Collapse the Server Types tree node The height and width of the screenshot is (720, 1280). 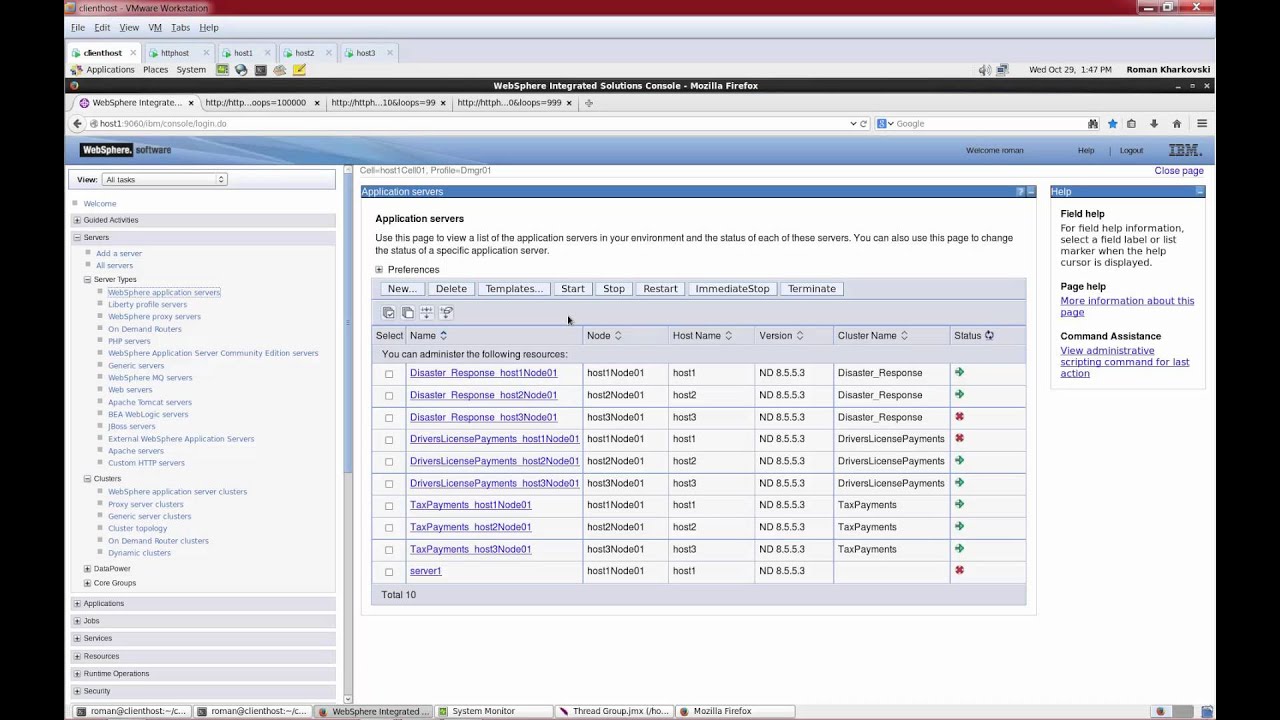pos(87,280)
